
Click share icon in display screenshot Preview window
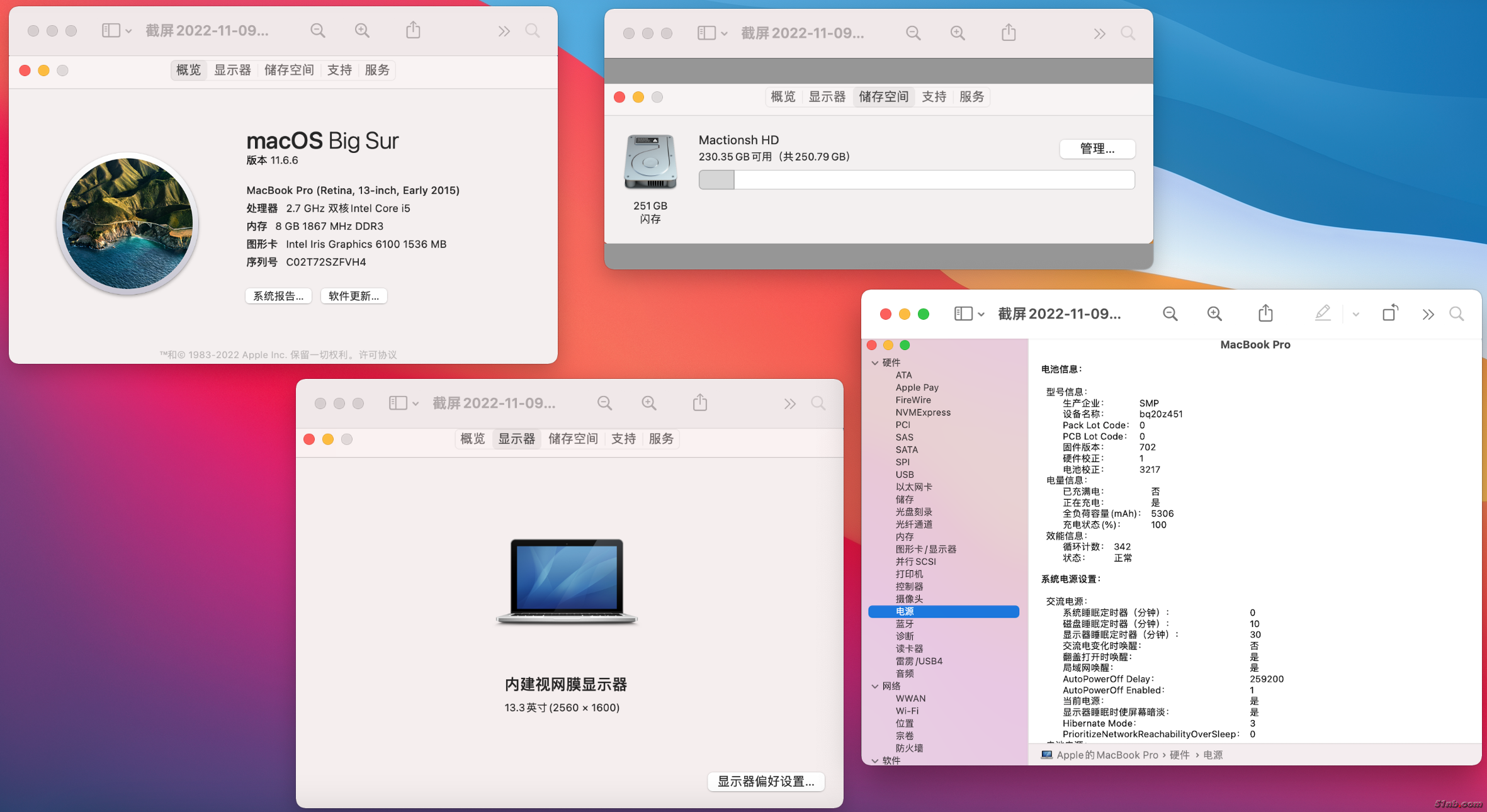(700, 402)
